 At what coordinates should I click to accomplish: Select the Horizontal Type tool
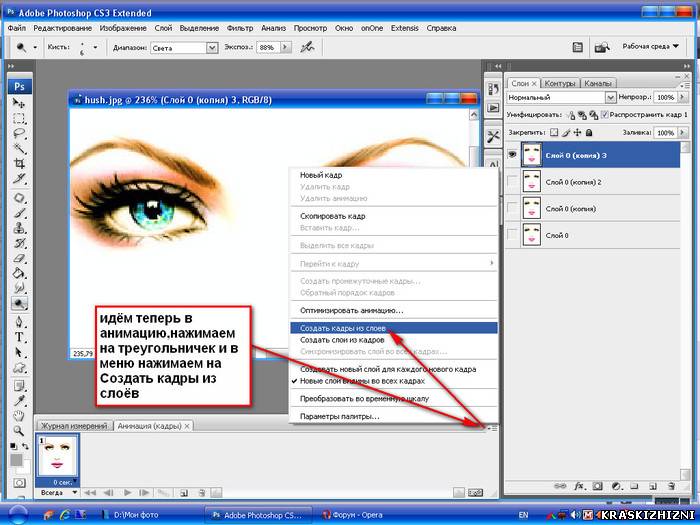pyautogui.click(x=19, y=337)
